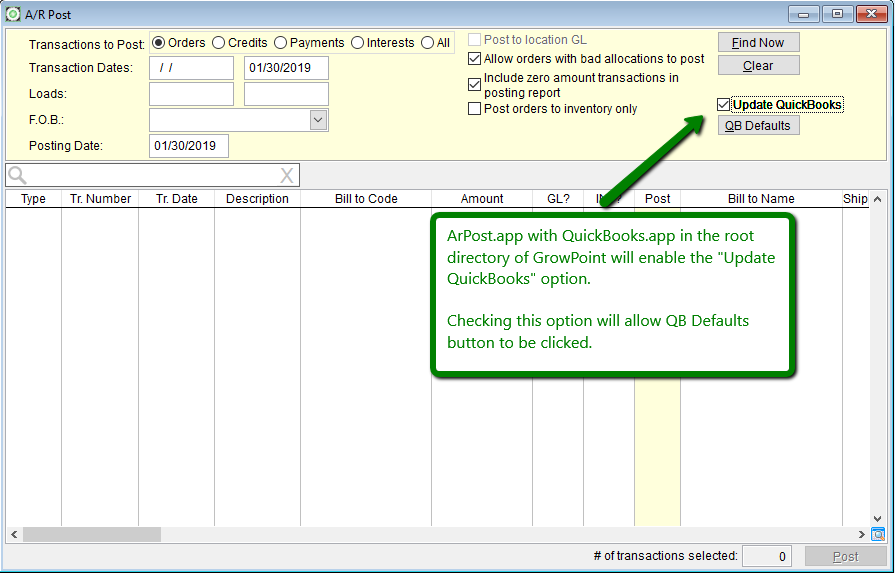Click the second Loads input field
This screenshot has width=895, height=573.
coord(287,94)
